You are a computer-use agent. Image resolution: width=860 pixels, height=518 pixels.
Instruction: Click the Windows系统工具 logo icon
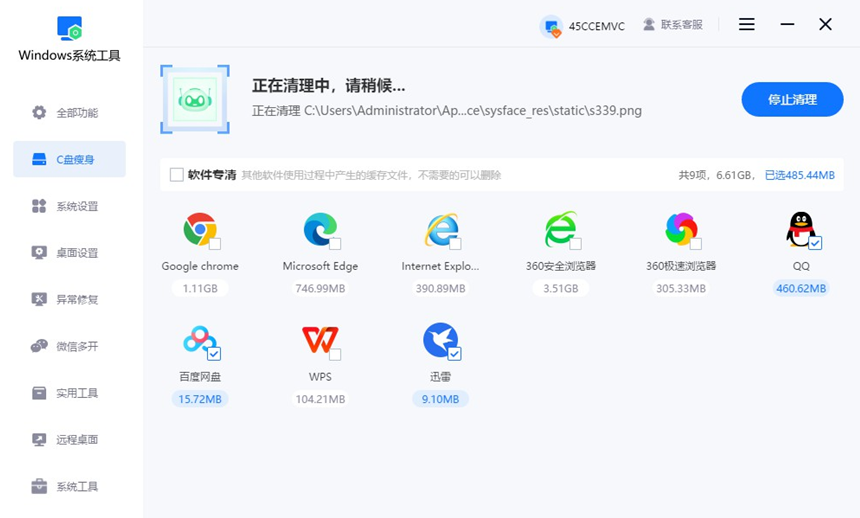[69, 28]
